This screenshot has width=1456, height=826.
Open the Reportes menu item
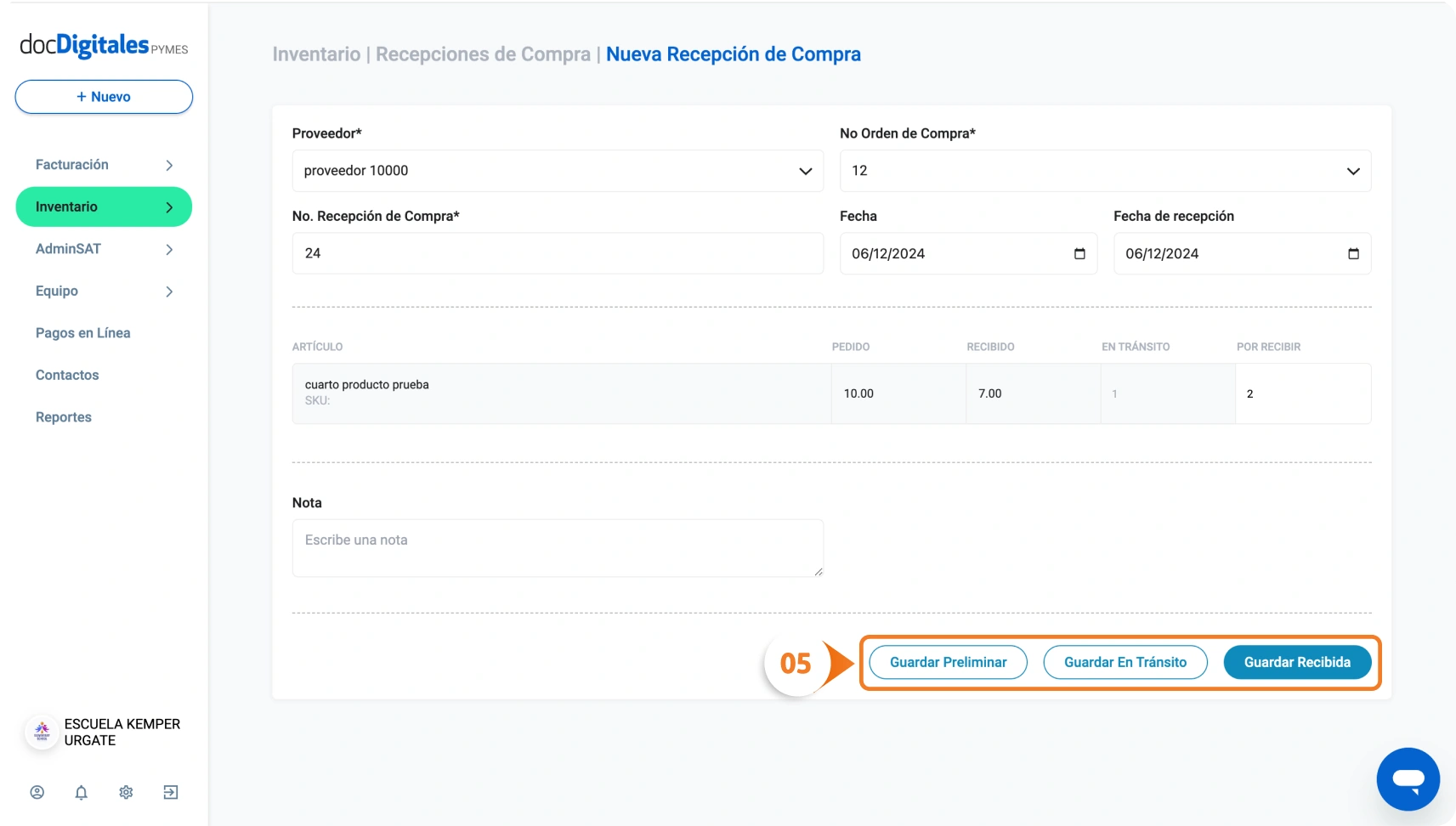[x=64, y=417]
